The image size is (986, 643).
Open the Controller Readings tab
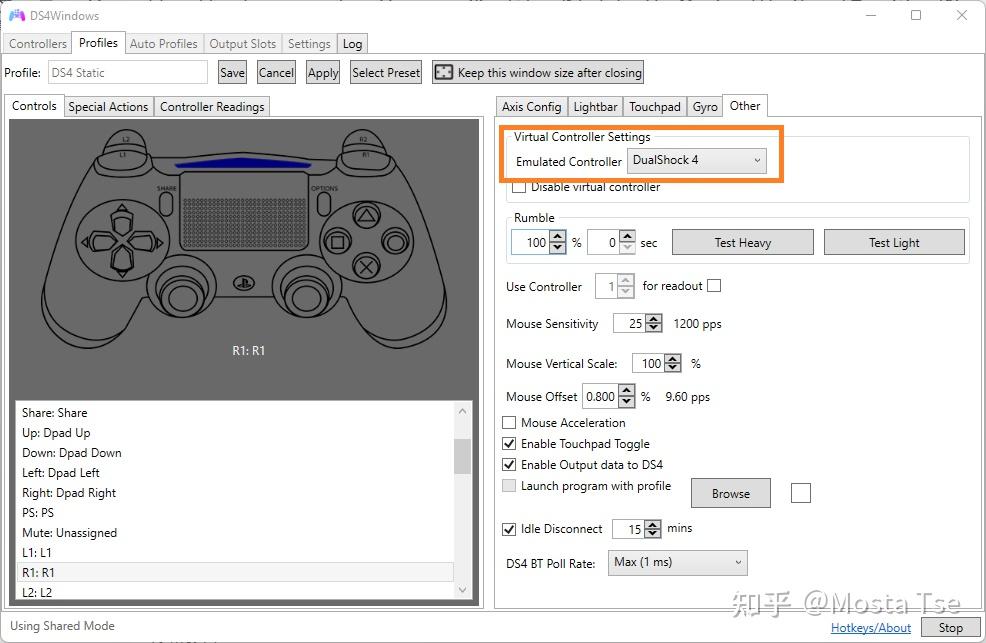tap(211, 106)
